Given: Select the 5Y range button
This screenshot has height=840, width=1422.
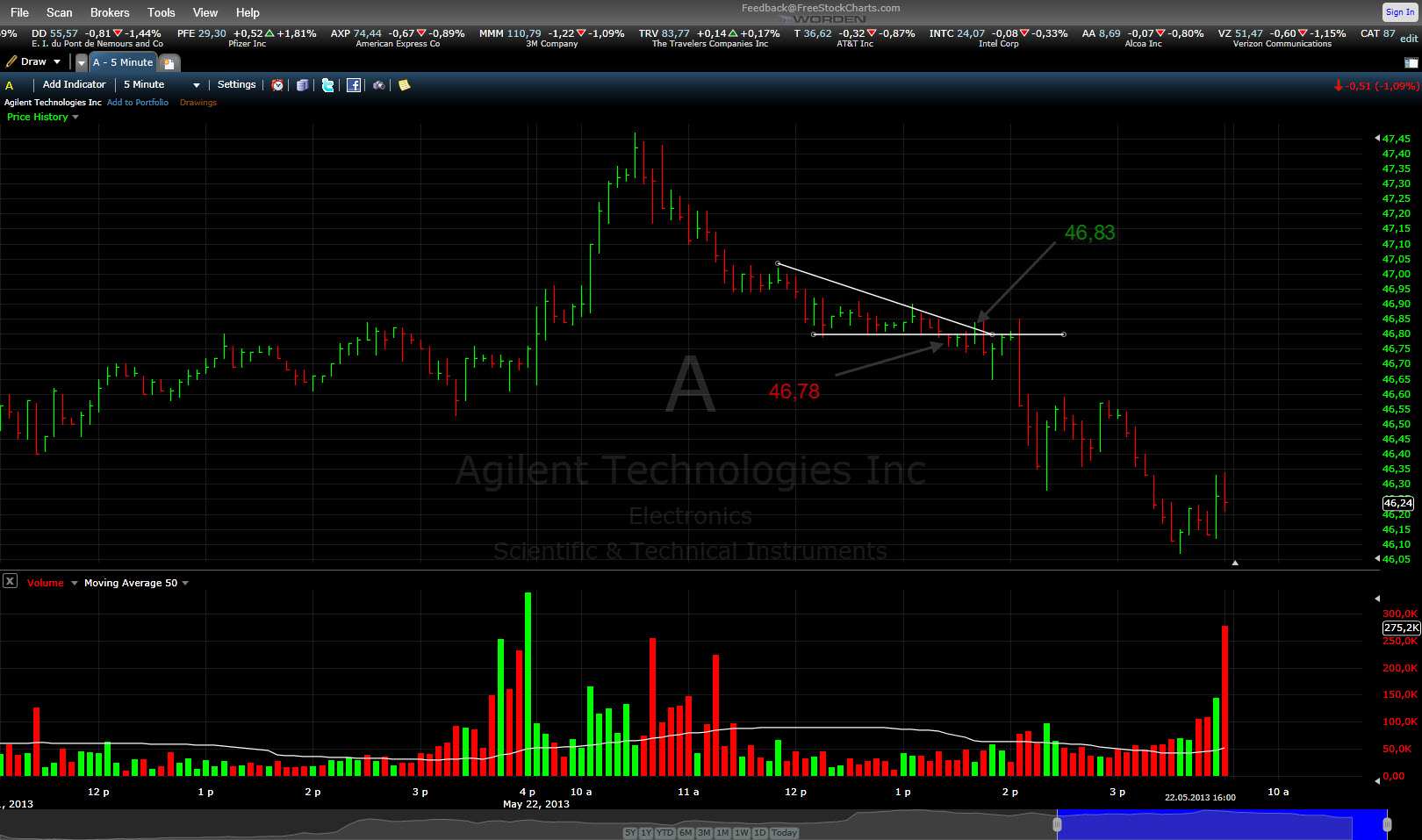Looking at the screenshot, I should (630, 833).
